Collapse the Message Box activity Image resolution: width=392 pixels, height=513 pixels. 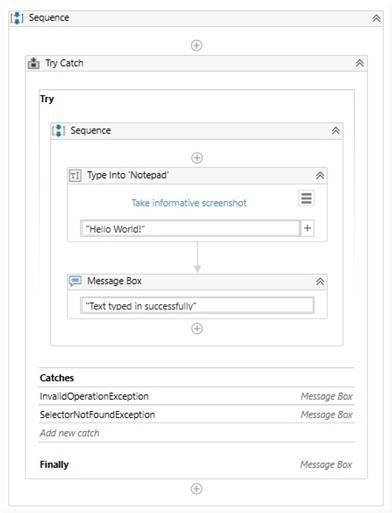(320, 282)
